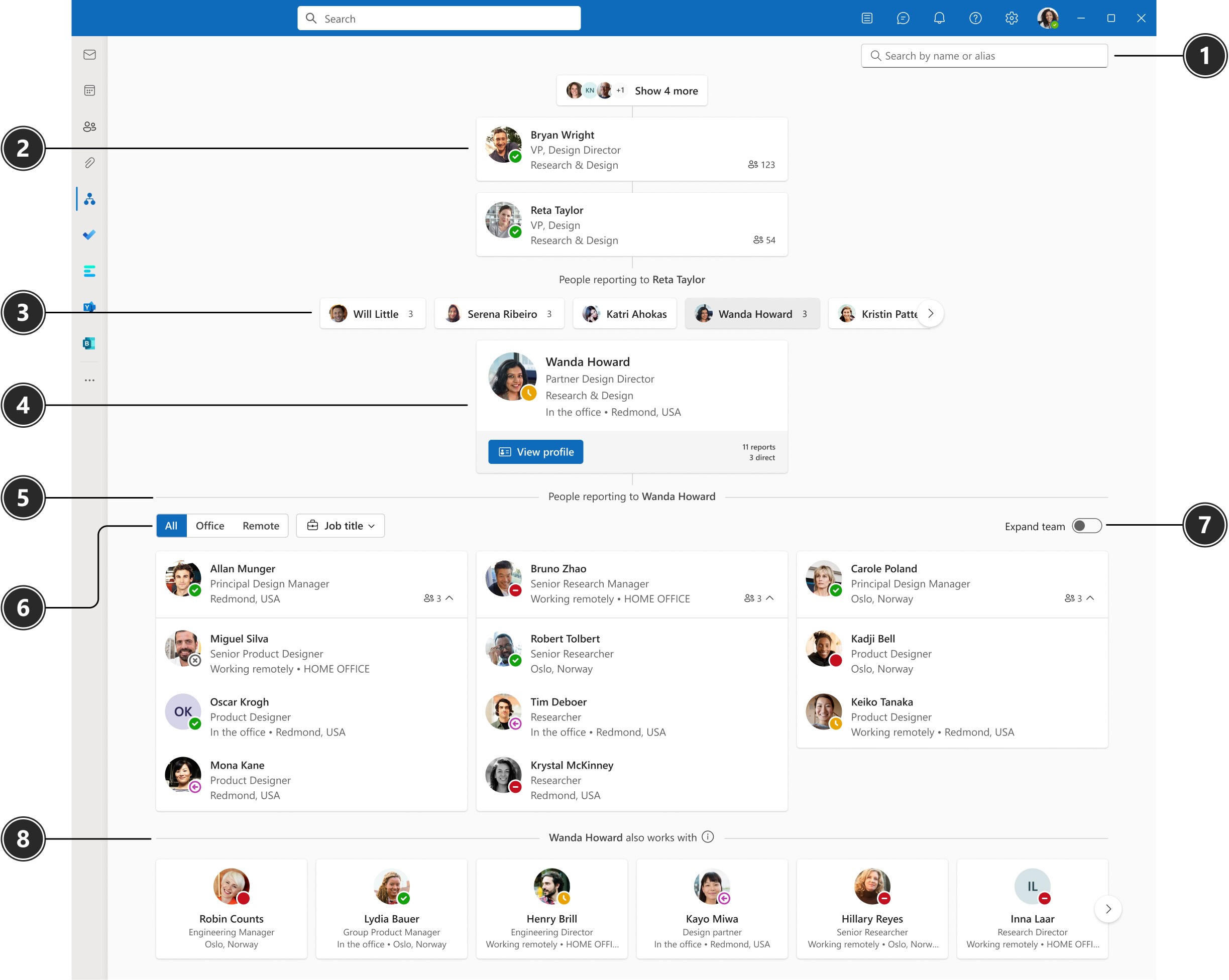Screen dimensions: 1229x980
Task: Click Show 4 more people at top
Action: 665,91
